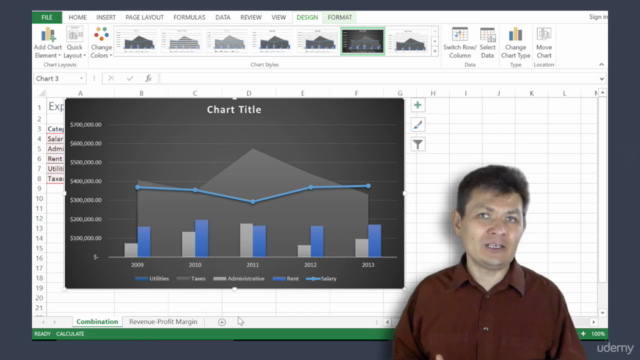Click the formula bar Enter checkmark icon
Image resolution: width=640 pixels, height=360 pixels.
tap(130, 78)
